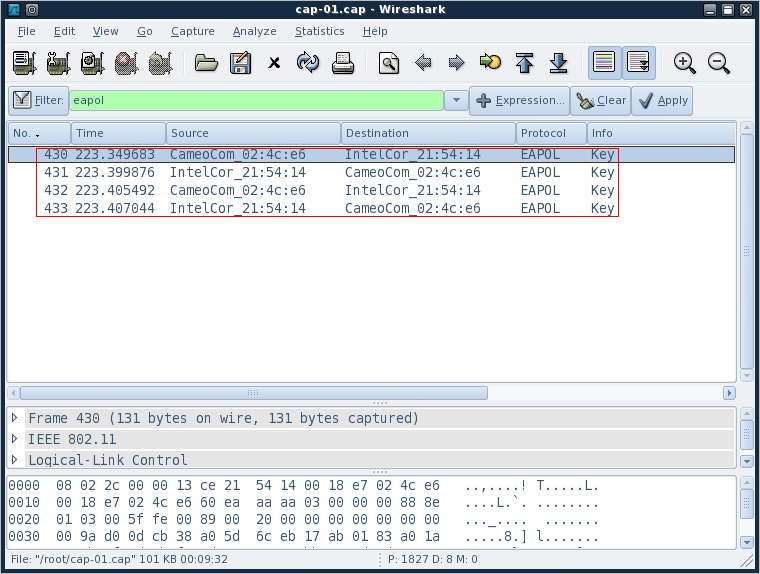
Task: Open window menu icon in title bar
Action: [x=14, y=9]
